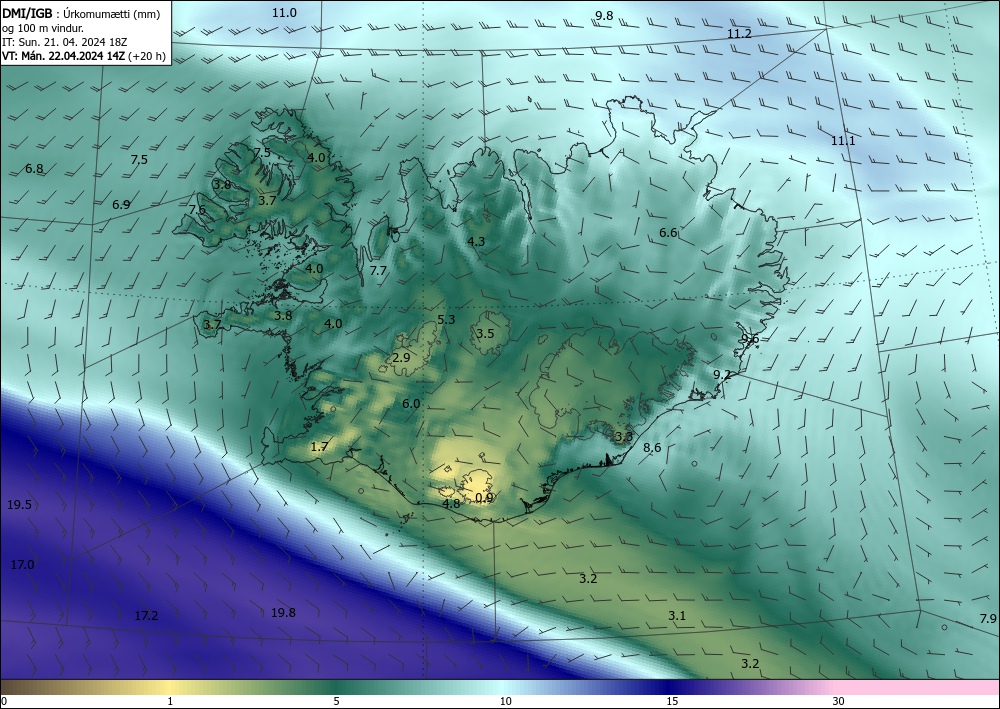Click the 7.6 value on the Westfjords coast
Image resolution: width=1000 pixels, height=709 pixels.
tap(198, 209)
